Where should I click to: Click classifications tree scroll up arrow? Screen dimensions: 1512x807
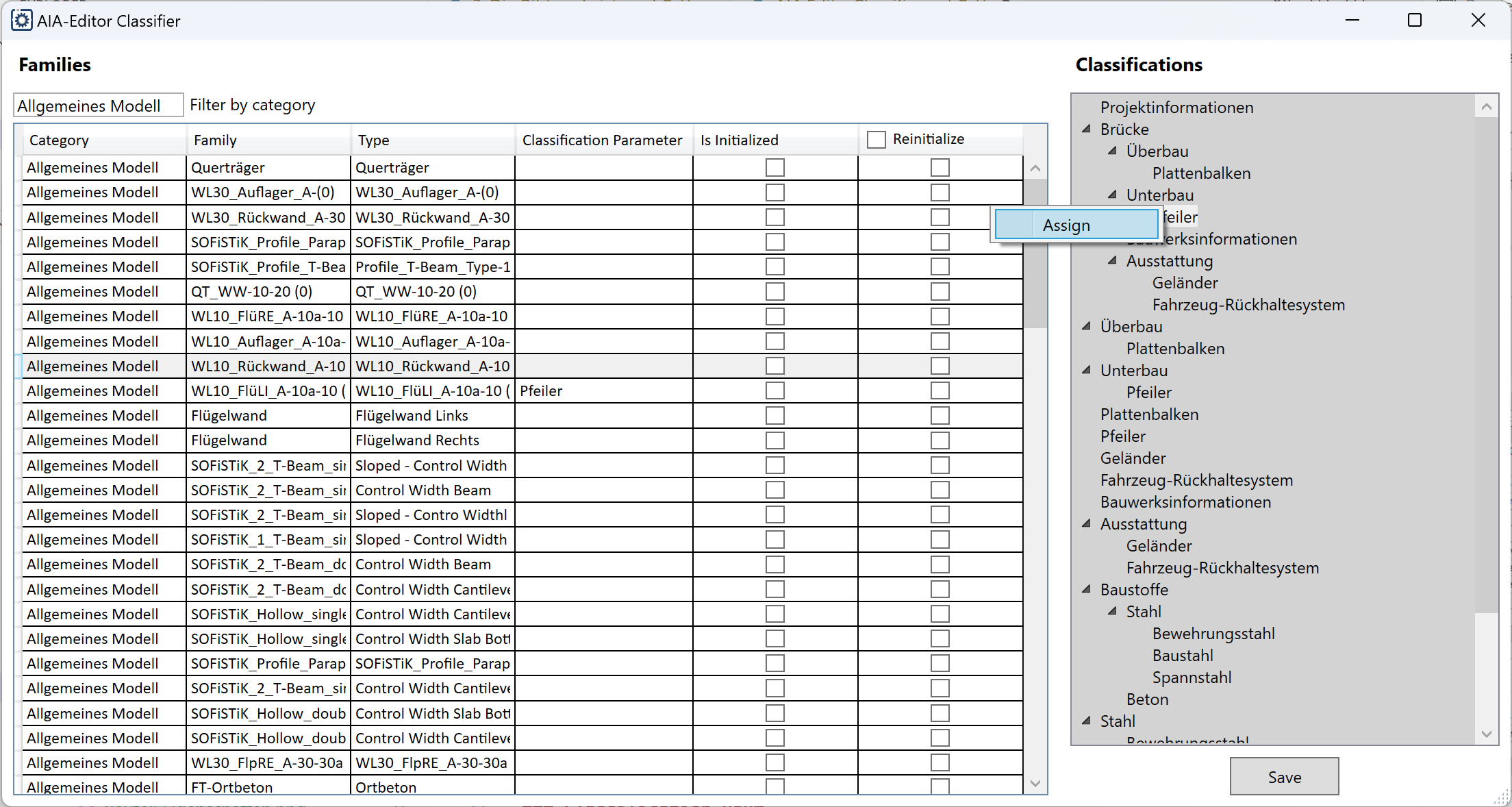pos(1486,106)
